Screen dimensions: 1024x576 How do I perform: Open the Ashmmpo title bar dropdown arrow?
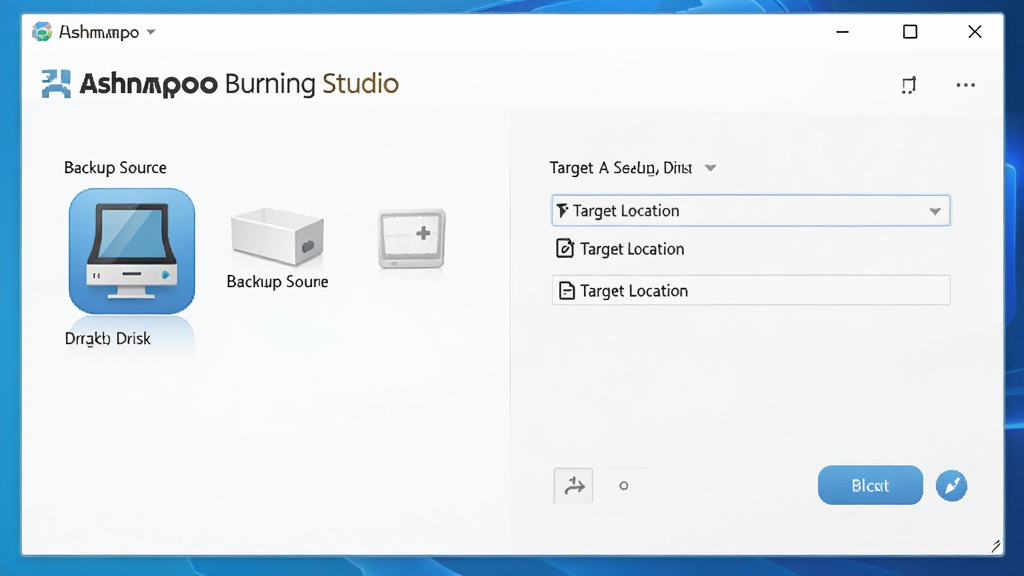[151, 31]
